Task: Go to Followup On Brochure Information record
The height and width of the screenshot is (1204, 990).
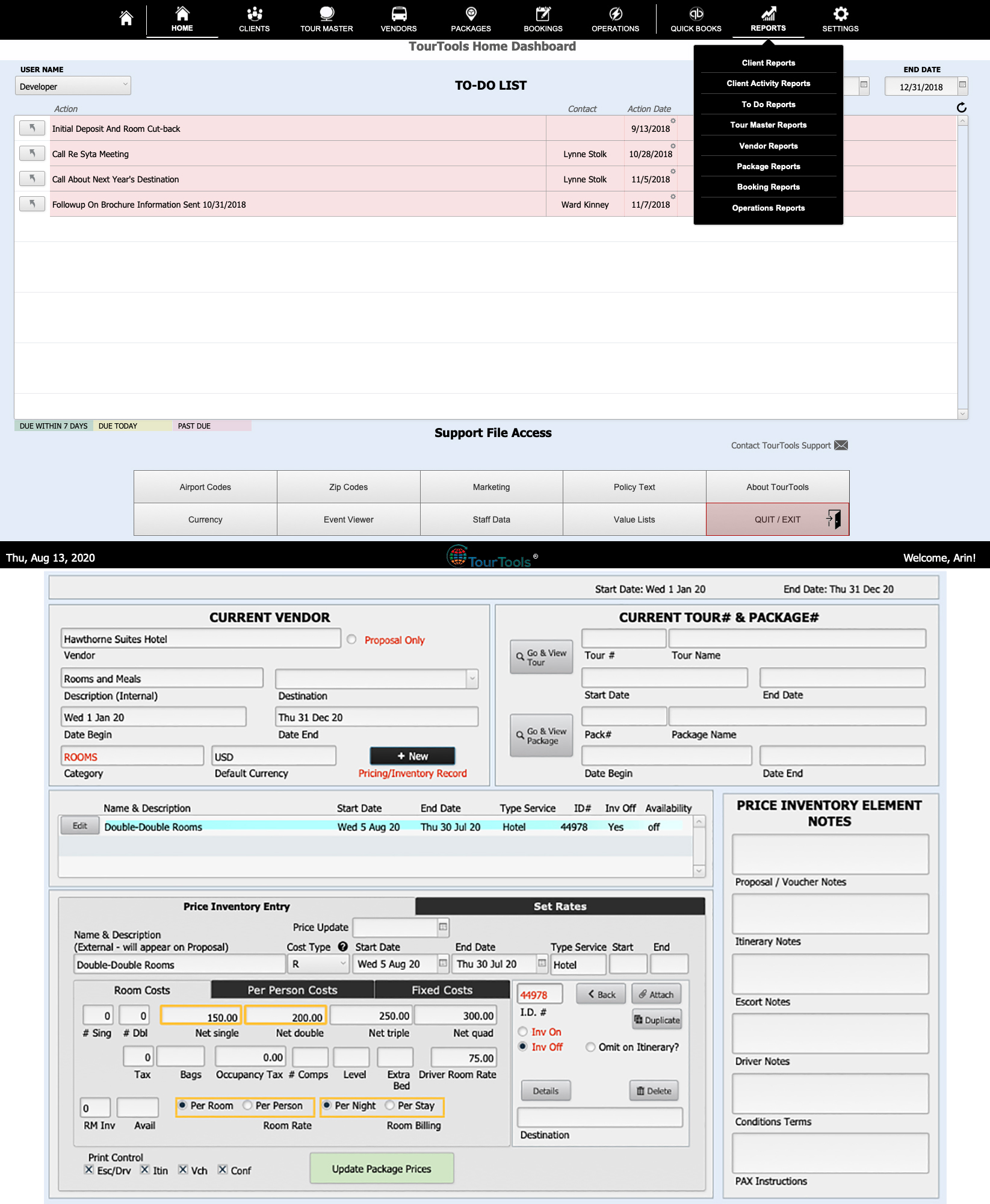Action: click(x=32, y=203)
